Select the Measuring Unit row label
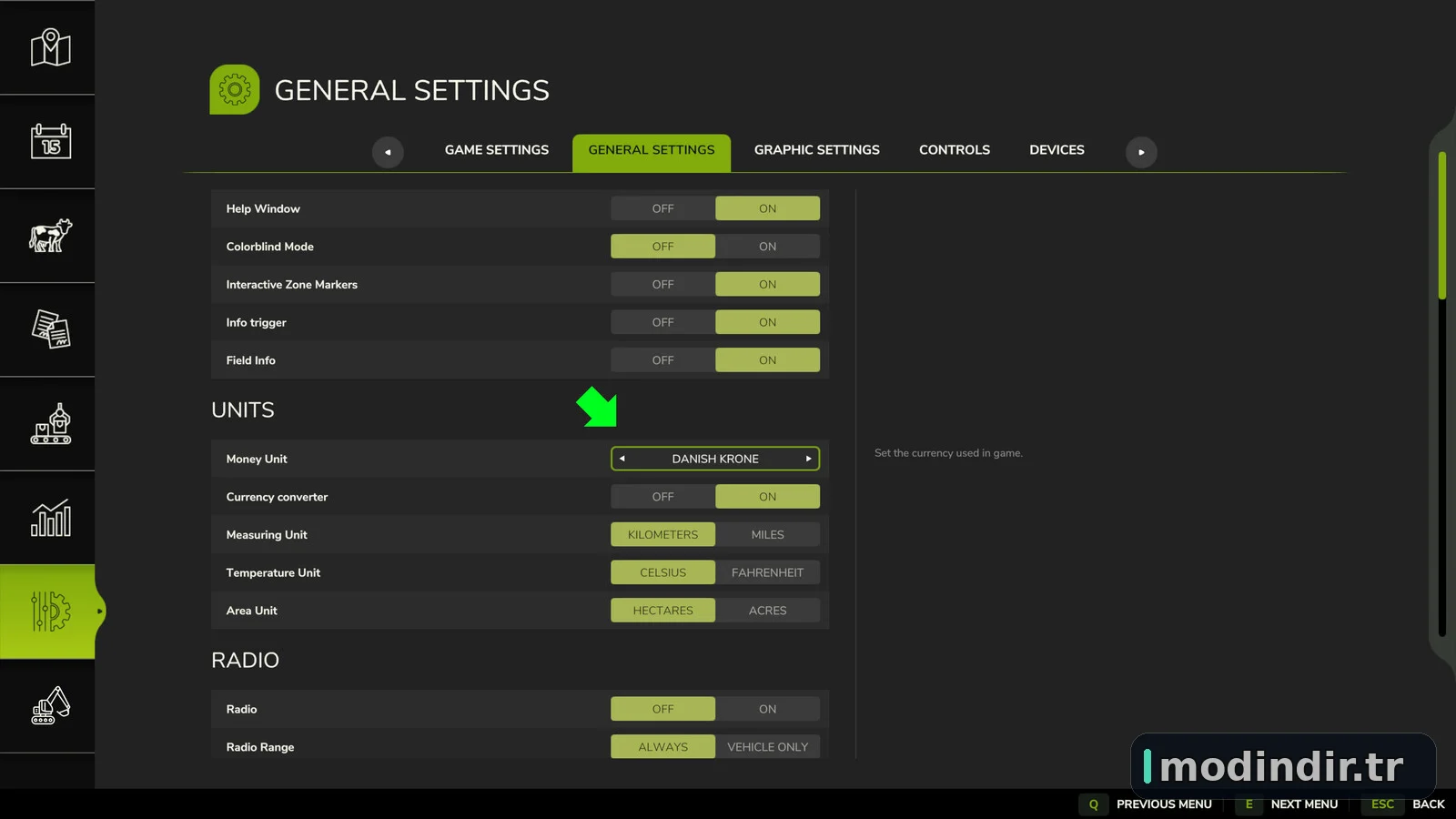This screenshot has width=1456, height=819. pos(267,535)
